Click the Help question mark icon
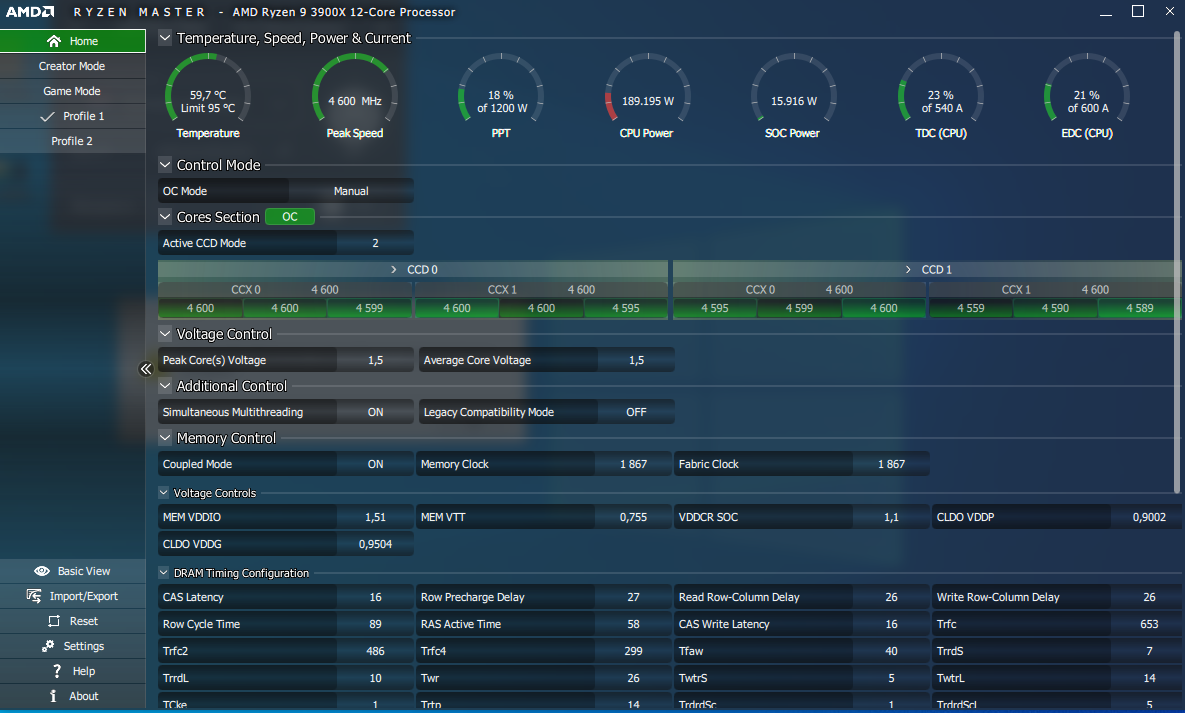This screenshot has width=1185, height=713. (57, 671)
